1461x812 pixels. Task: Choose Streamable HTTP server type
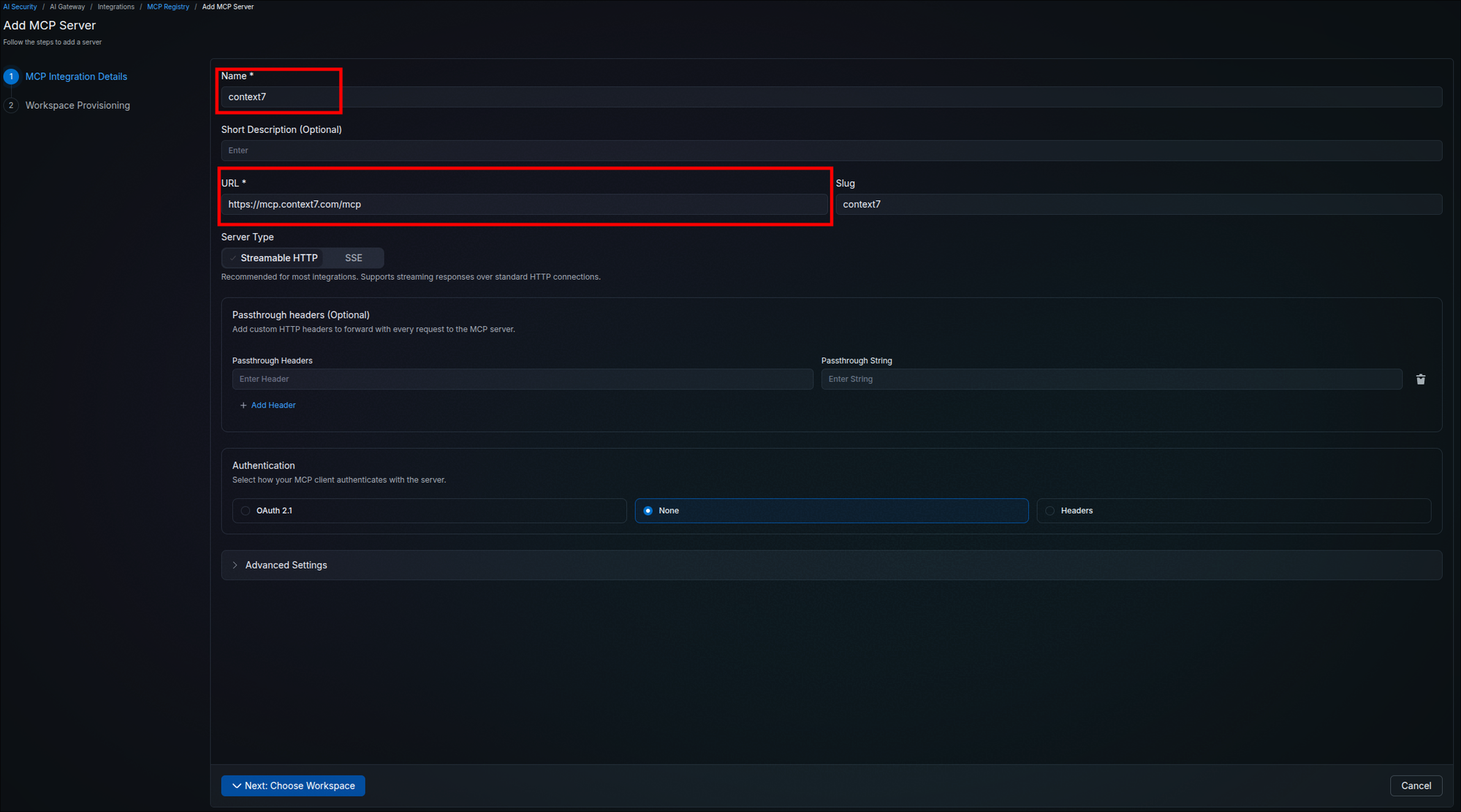click(x=273, y=257)
